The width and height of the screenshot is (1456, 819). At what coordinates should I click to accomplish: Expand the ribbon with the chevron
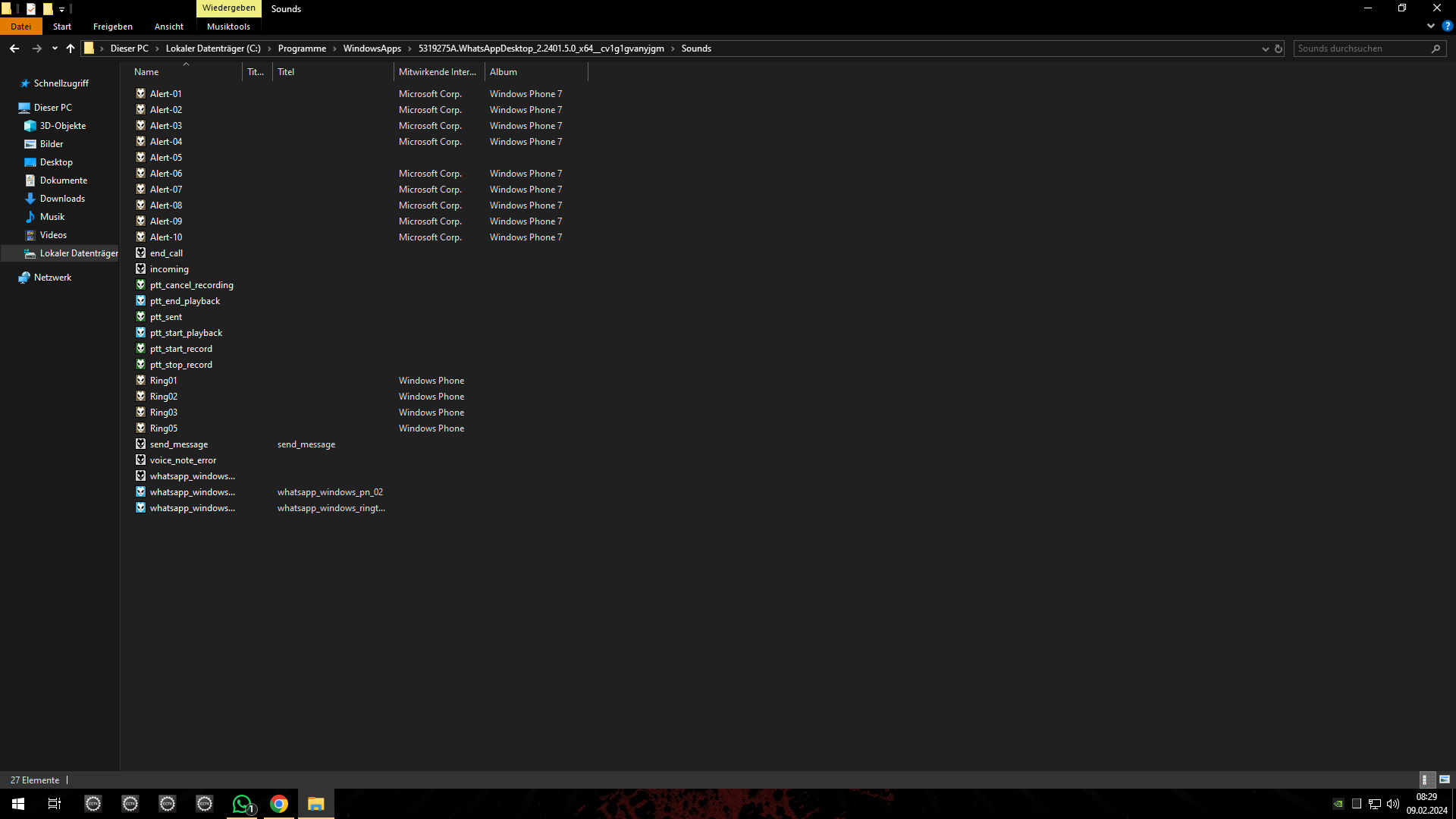[1431, 26]
